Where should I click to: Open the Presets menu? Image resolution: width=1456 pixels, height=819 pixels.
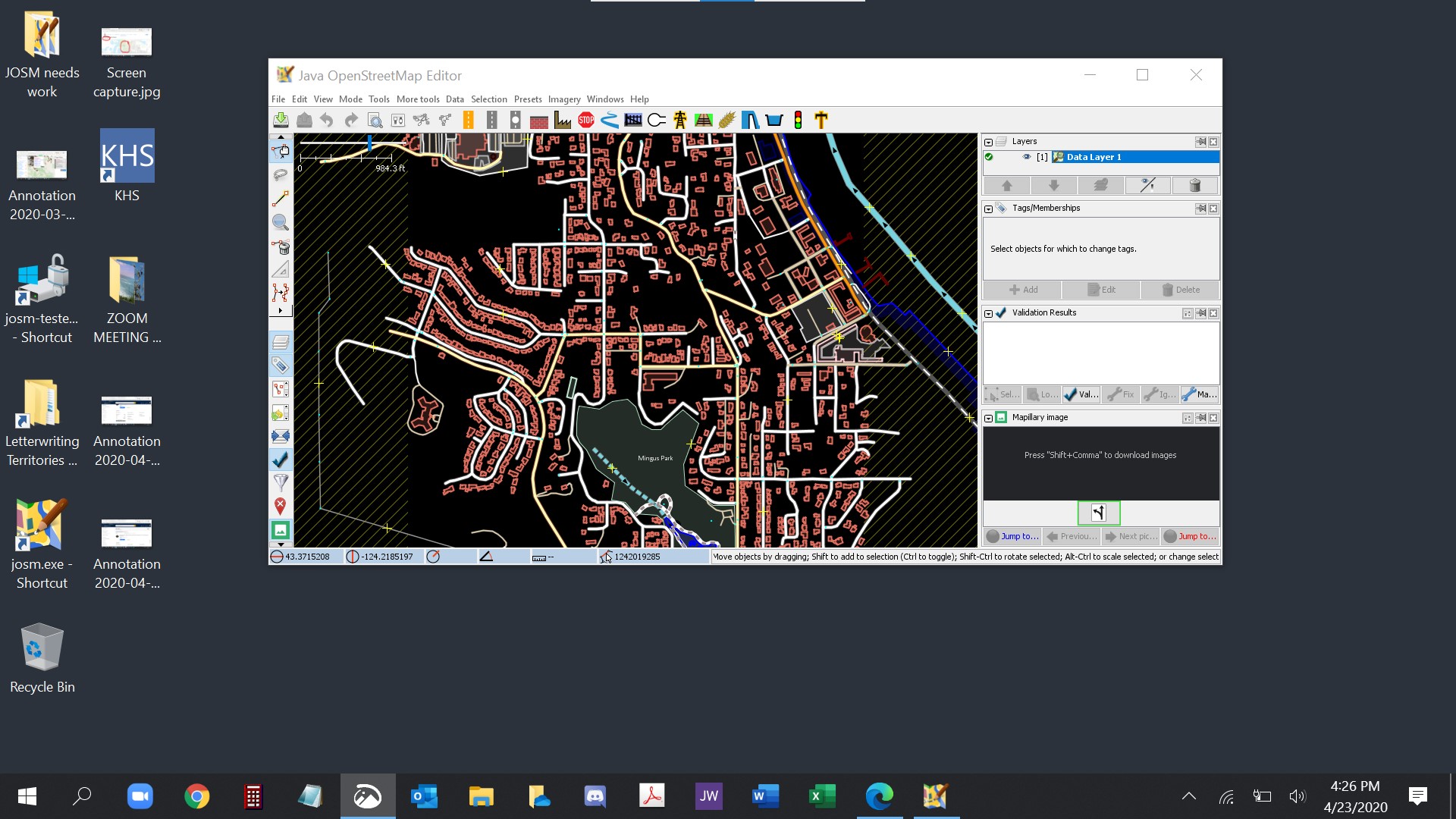tap(528, 99)
